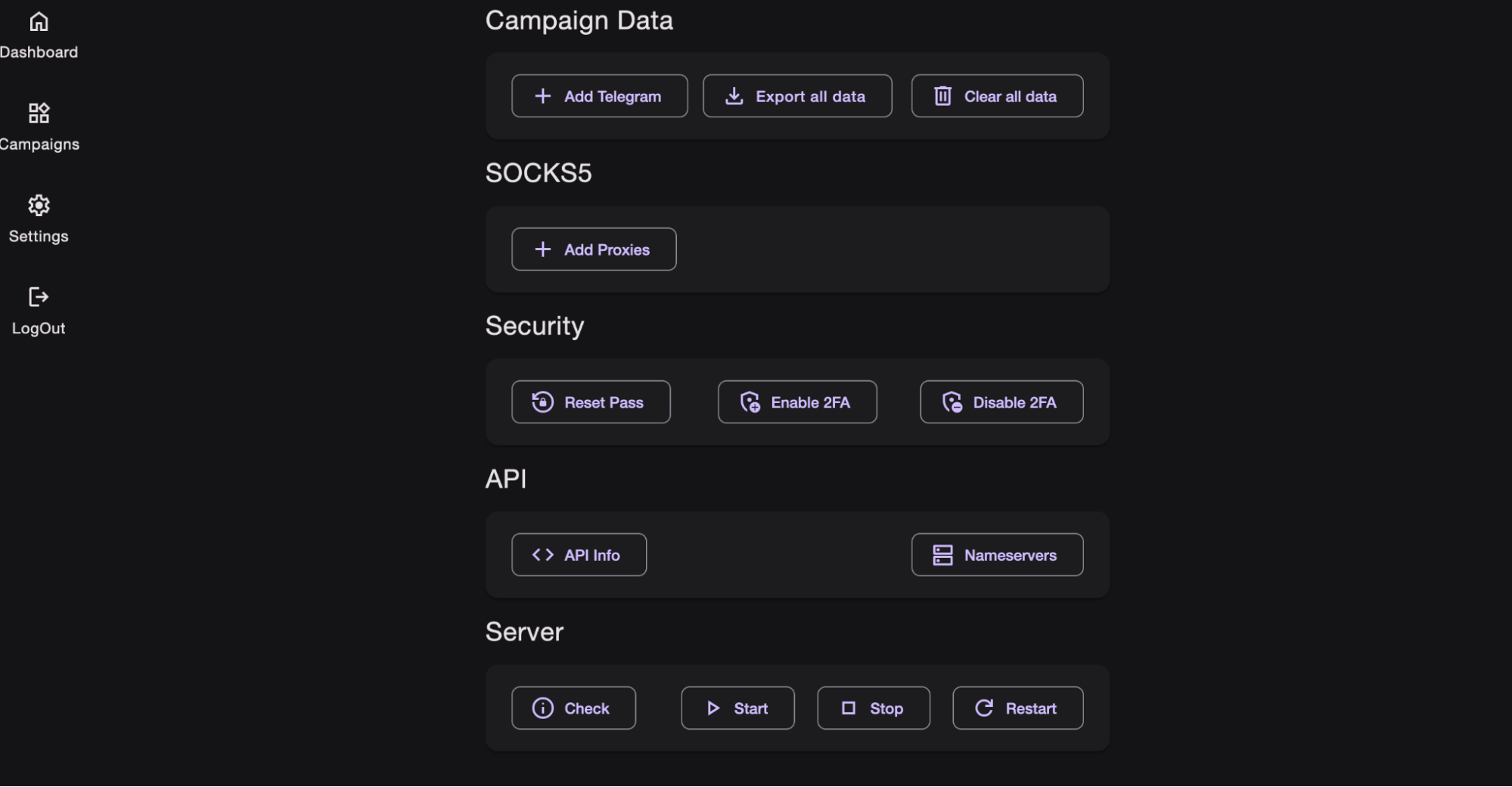The width and height of the screenshot is (1512, 787).
Task: Click the LogOut exit-arrow icon
Action: [x=39, y=297]
